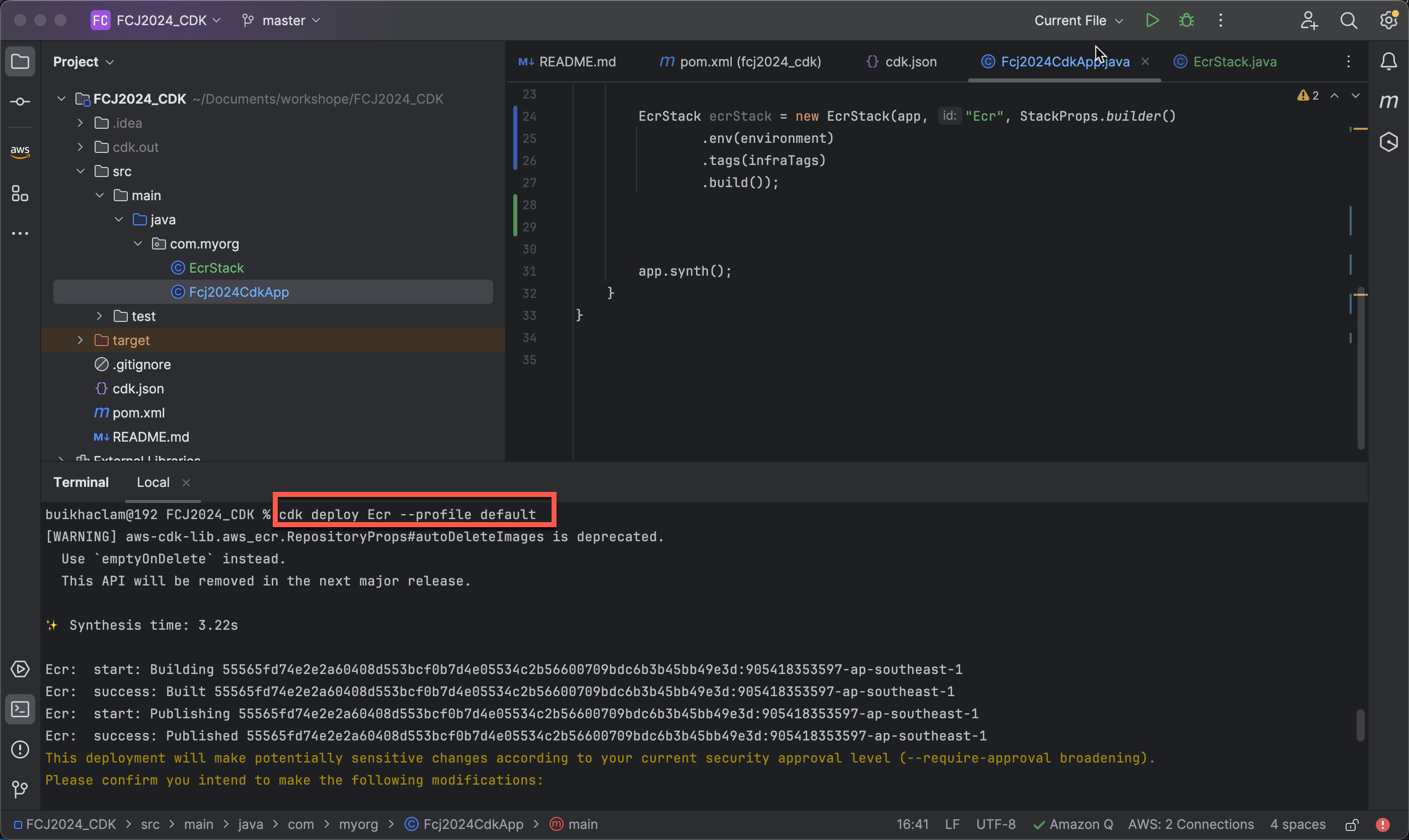
Task: Open the Problems tool window icon
Action: (20, 749)
